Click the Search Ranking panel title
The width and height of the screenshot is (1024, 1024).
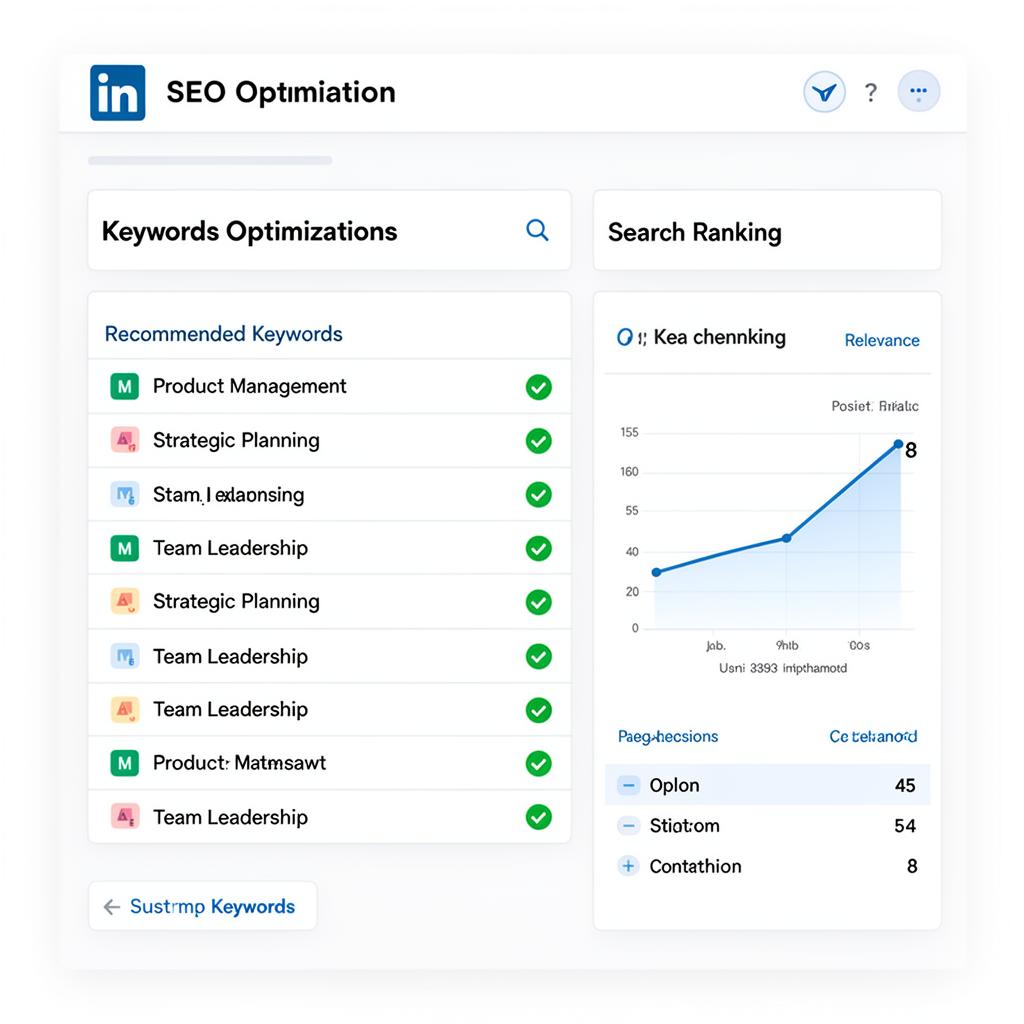coord(694,232)
